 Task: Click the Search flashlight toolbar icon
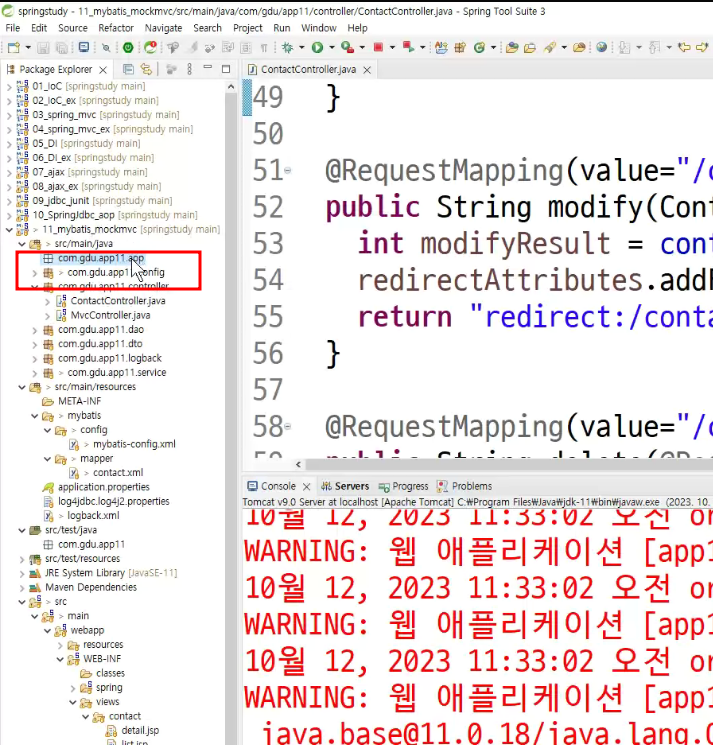(x=550, y=48)
